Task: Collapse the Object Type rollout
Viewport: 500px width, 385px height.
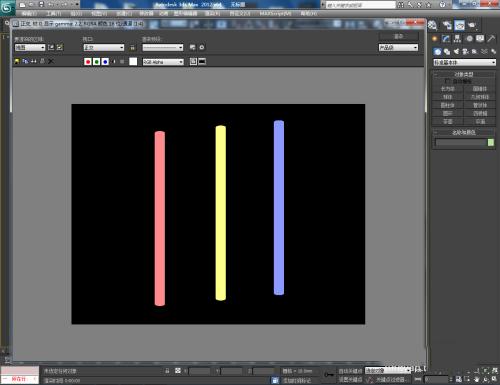Action: tap(464, 74)
